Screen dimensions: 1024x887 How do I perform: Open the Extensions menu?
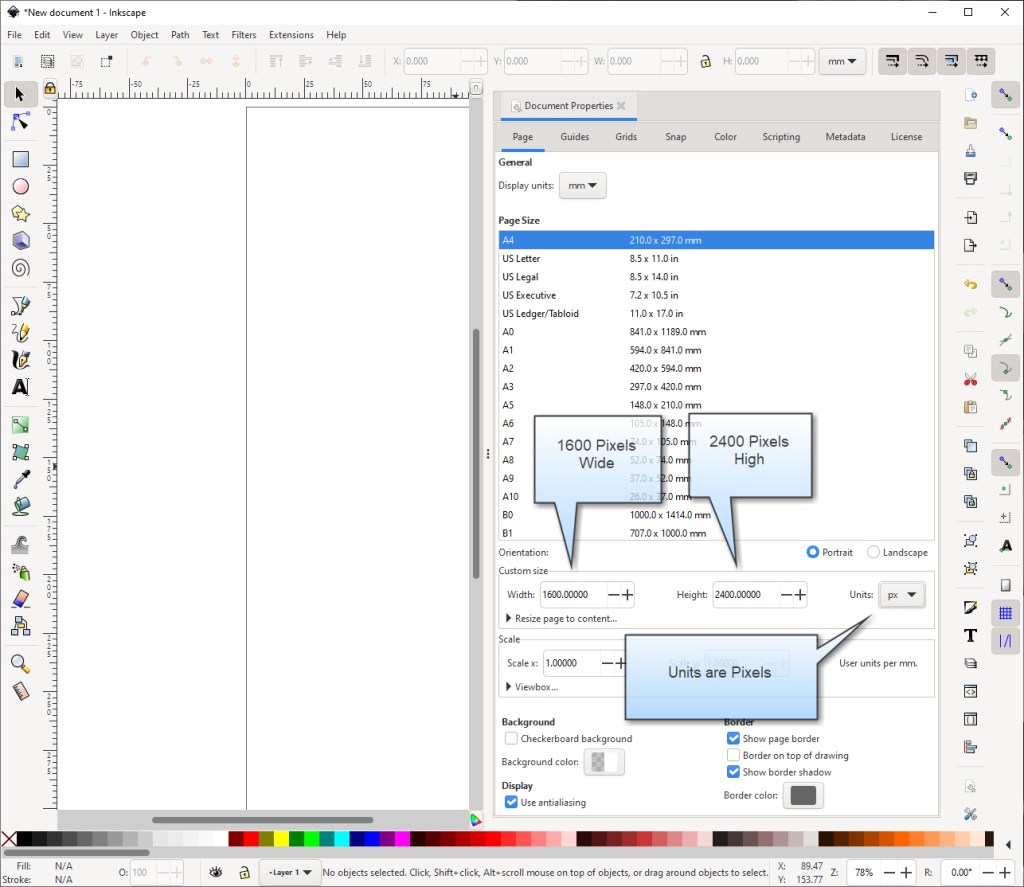(x=291, y=35)
